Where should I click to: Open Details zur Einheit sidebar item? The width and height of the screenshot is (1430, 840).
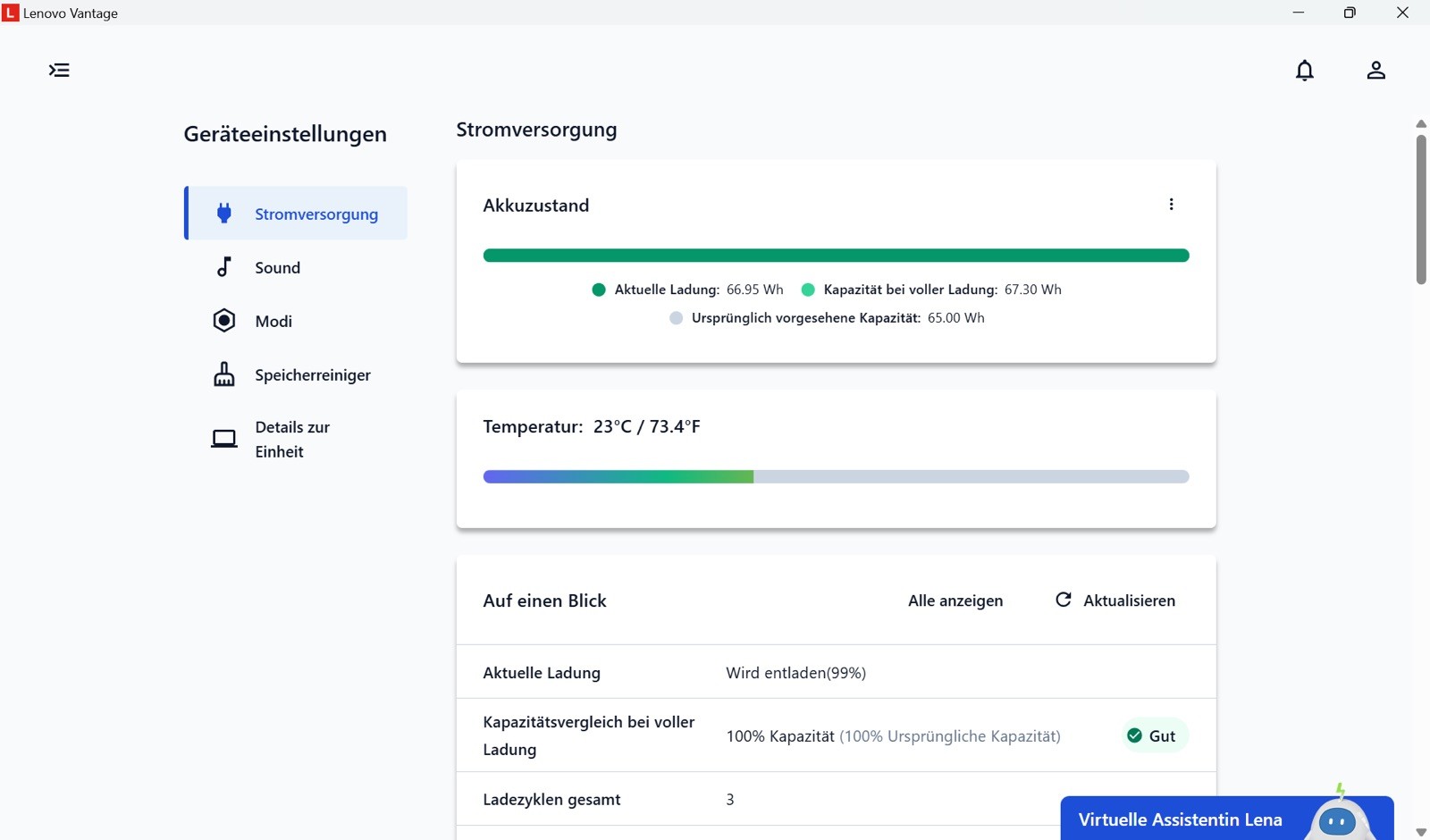(296, 439)
